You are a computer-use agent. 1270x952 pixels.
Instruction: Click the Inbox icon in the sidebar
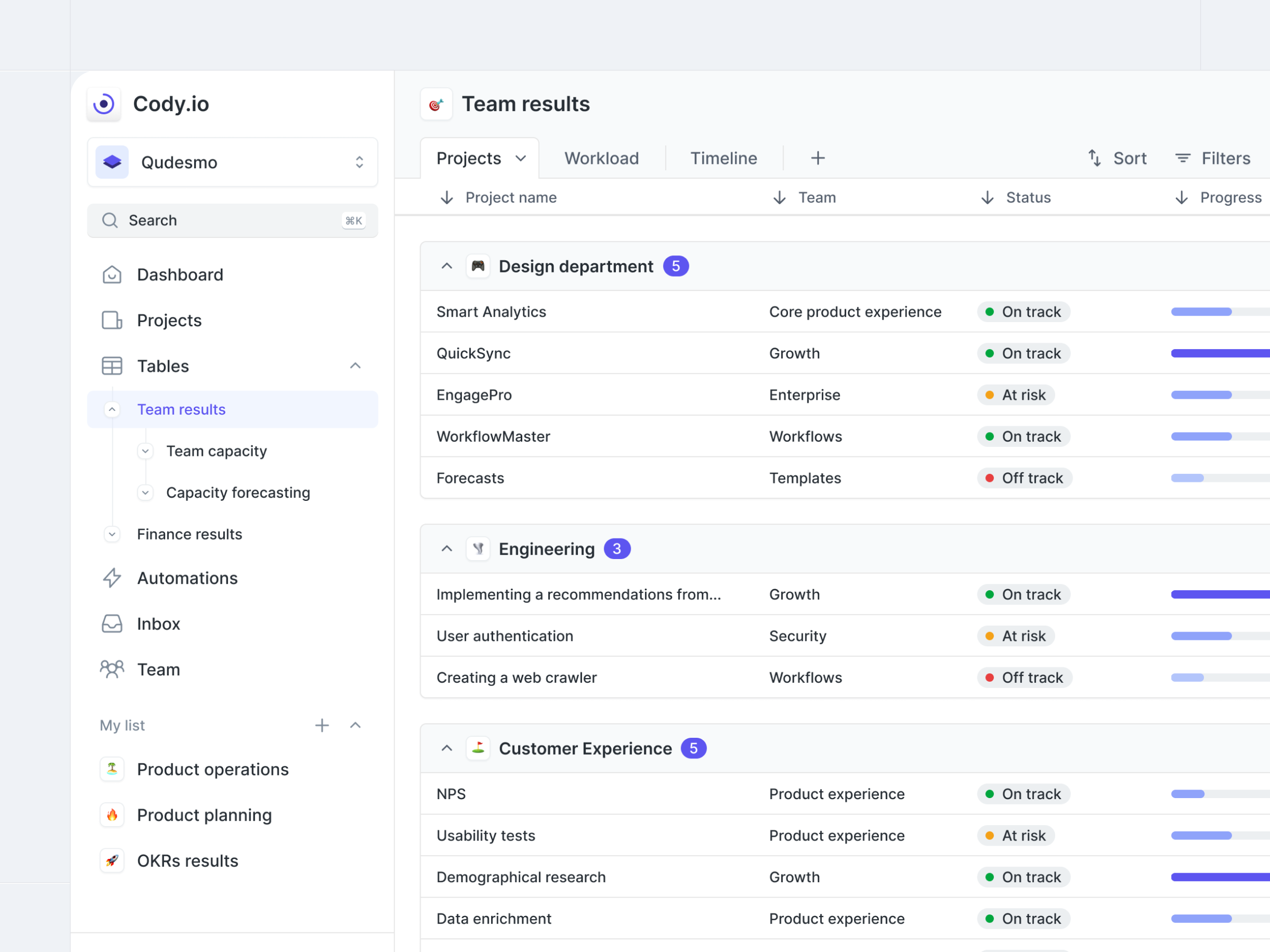[x=112, y=624]
